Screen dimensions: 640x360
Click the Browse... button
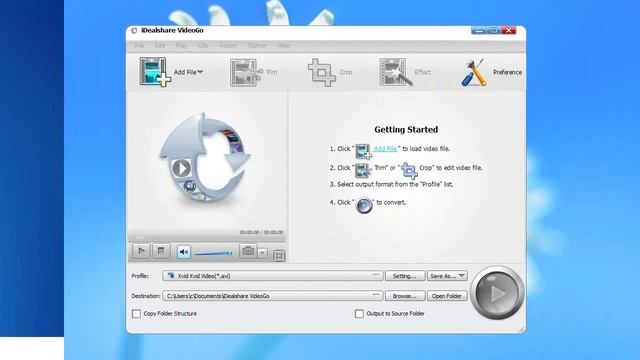point(405,296)
